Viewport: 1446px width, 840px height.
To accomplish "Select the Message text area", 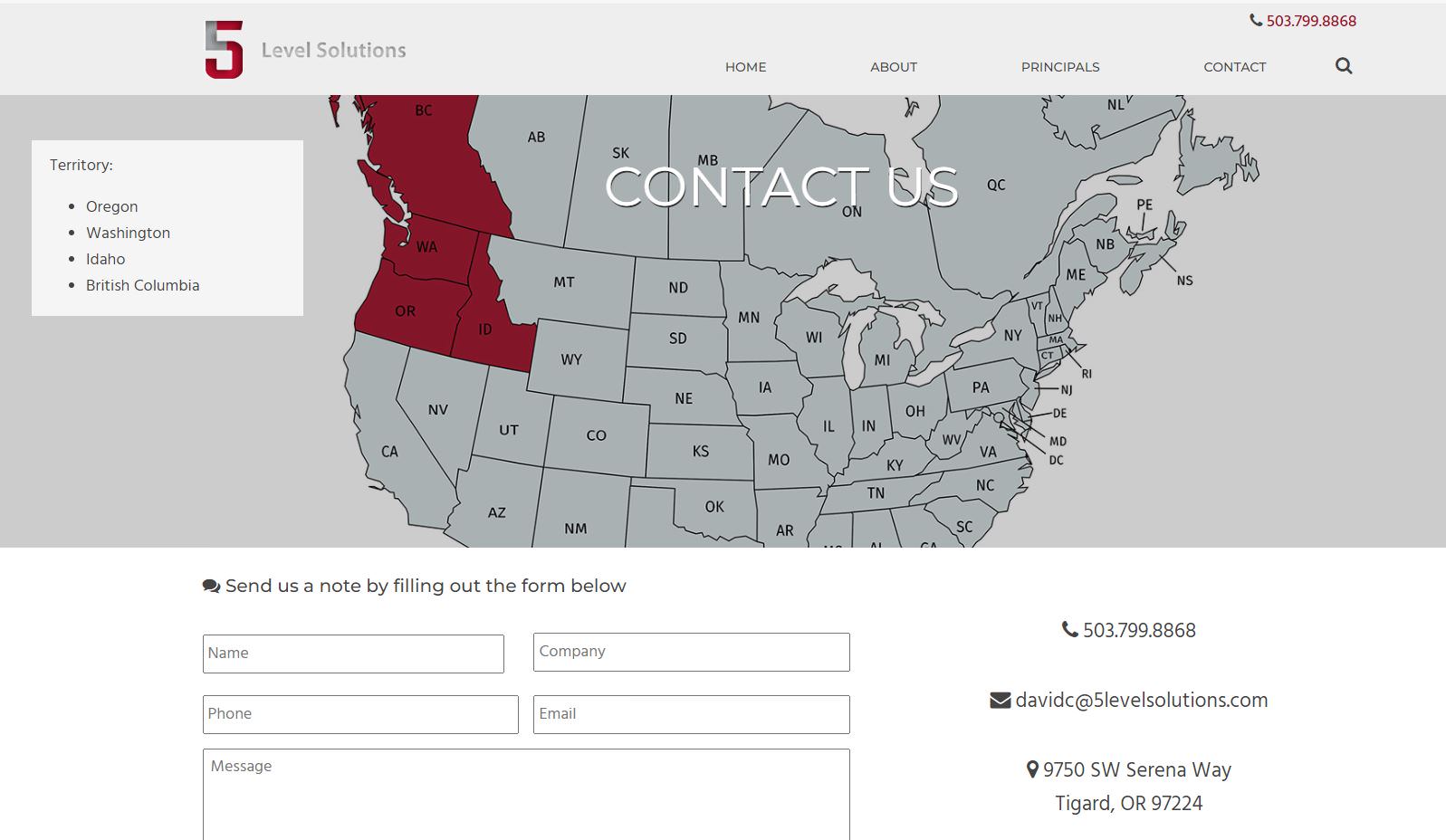I will click(526, 794).
